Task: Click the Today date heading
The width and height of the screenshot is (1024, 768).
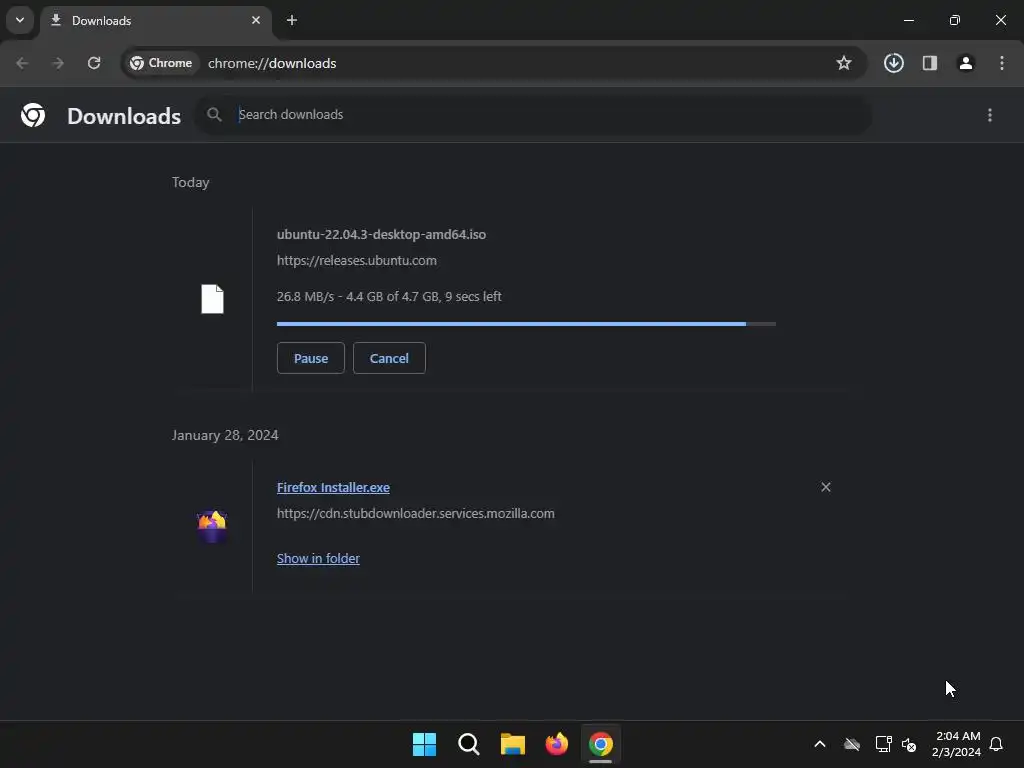Action: (x=191, y=183)
